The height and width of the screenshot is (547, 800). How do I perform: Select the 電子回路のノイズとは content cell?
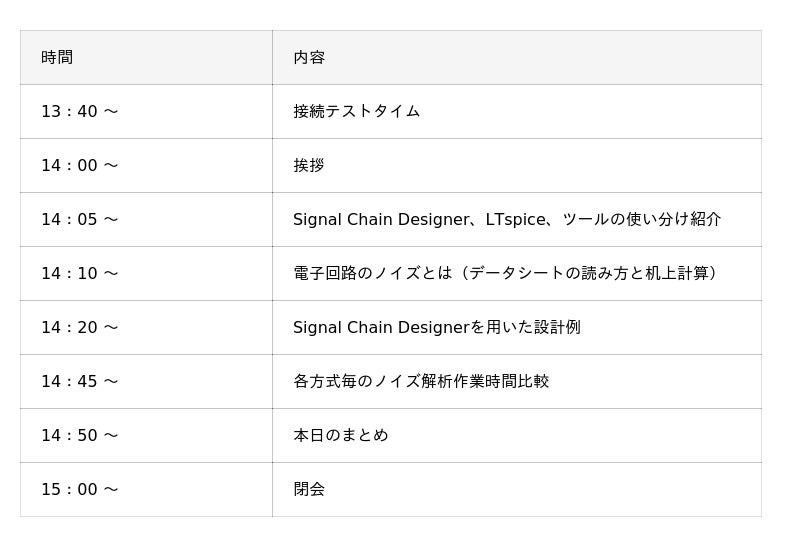pos(517,274)
